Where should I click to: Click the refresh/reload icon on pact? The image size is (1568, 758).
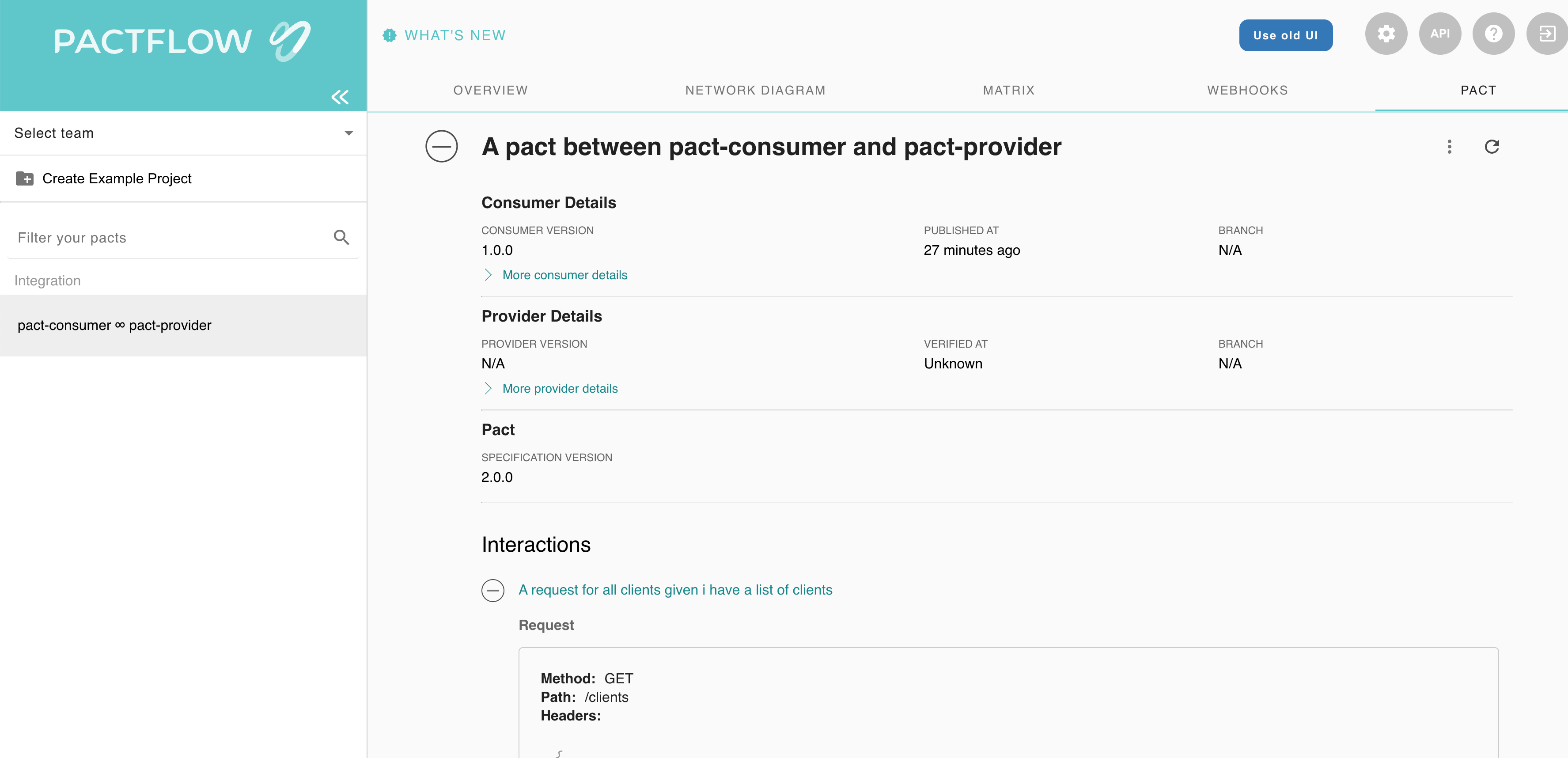click(x=1491, y=147)
